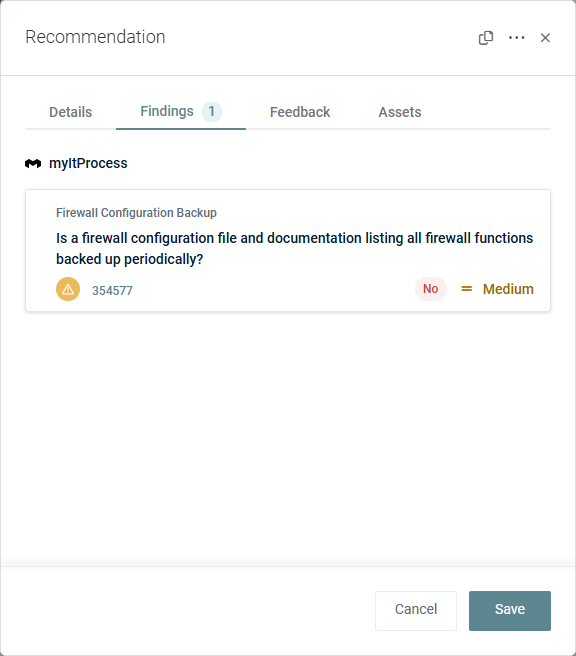Click the copy recommendation icon

486,38
